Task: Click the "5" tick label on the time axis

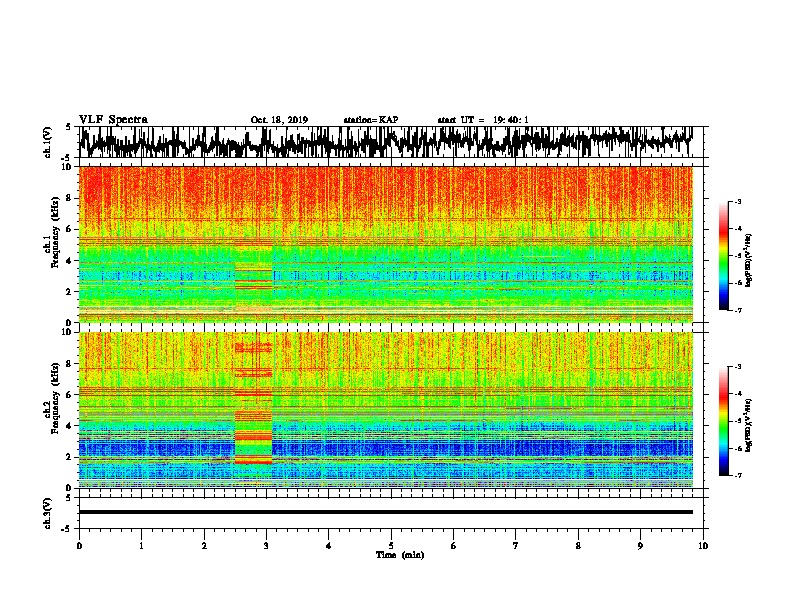Action: coord(391,546)
